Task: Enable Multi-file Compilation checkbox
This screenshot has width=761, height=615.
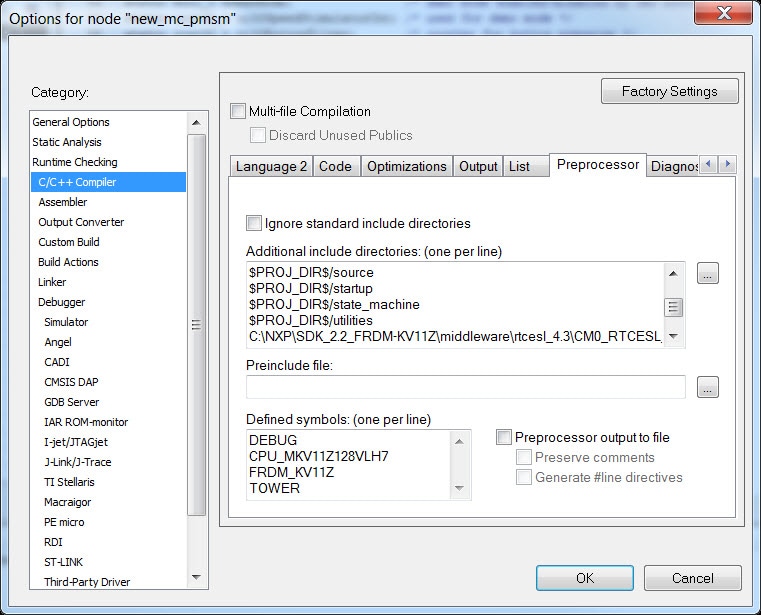Action: (x=238, y=111)
